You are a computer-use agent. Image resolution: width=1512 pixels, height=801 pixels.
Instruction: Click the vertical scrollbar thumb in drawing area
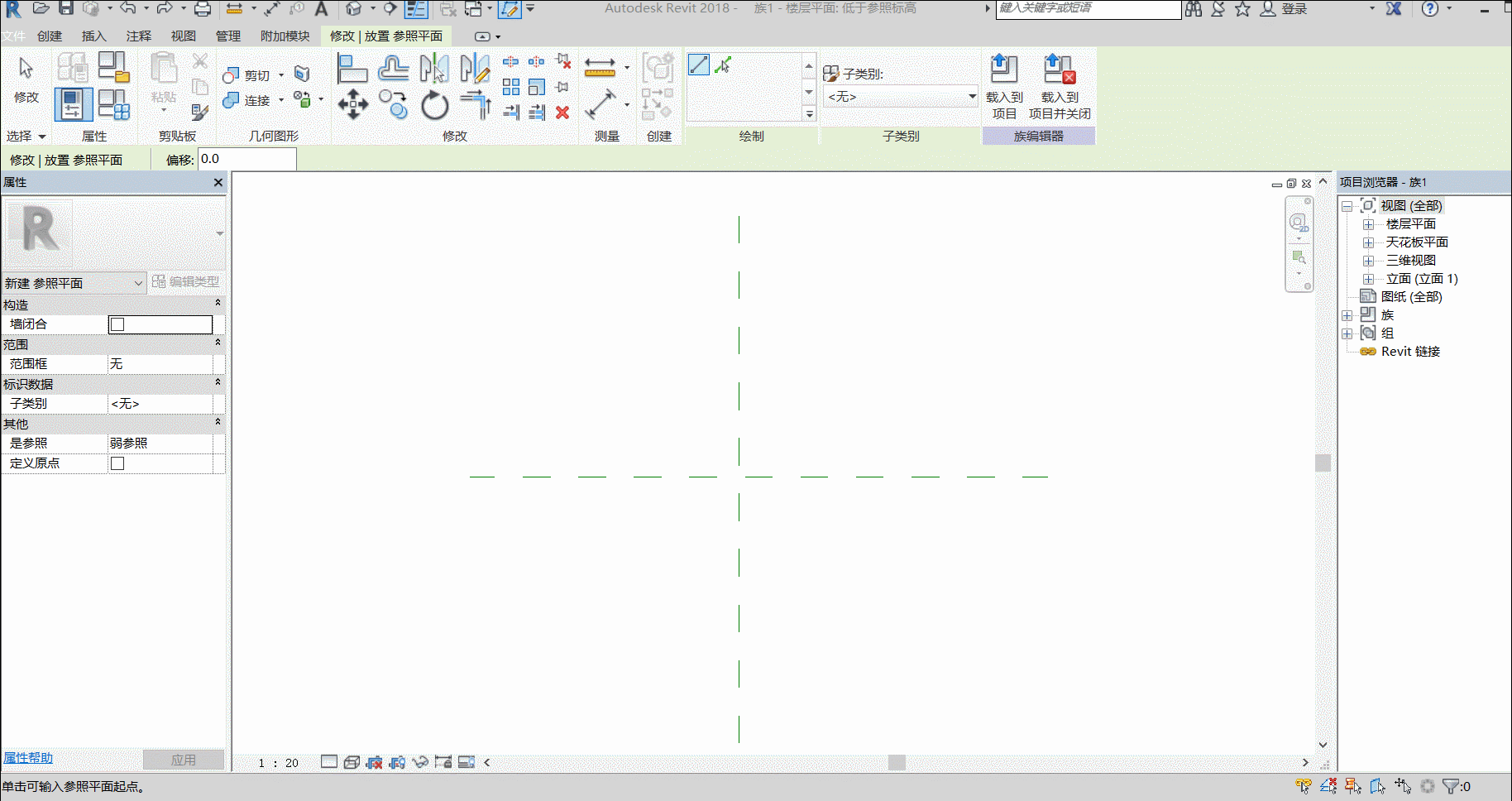click(x=1323, y=463)
